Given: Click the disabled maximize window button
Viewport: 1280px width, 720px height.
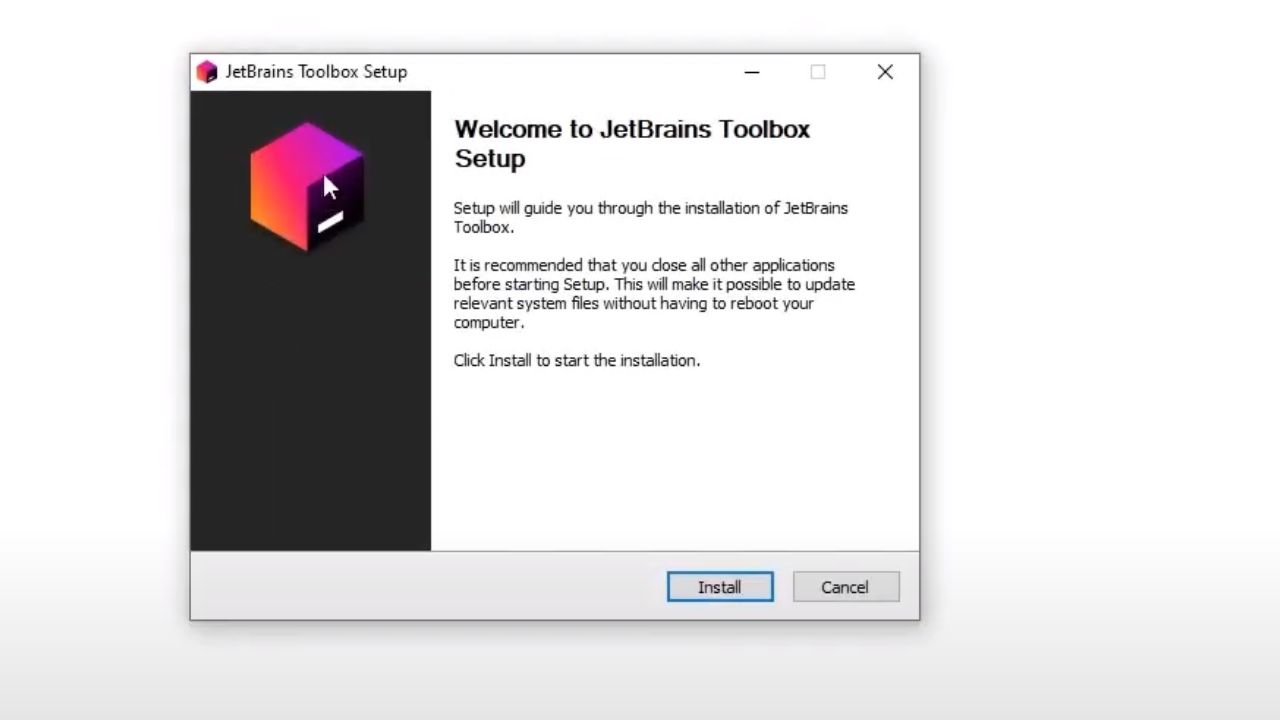Looking at the screenshot, I should click(x=818, y=72).
